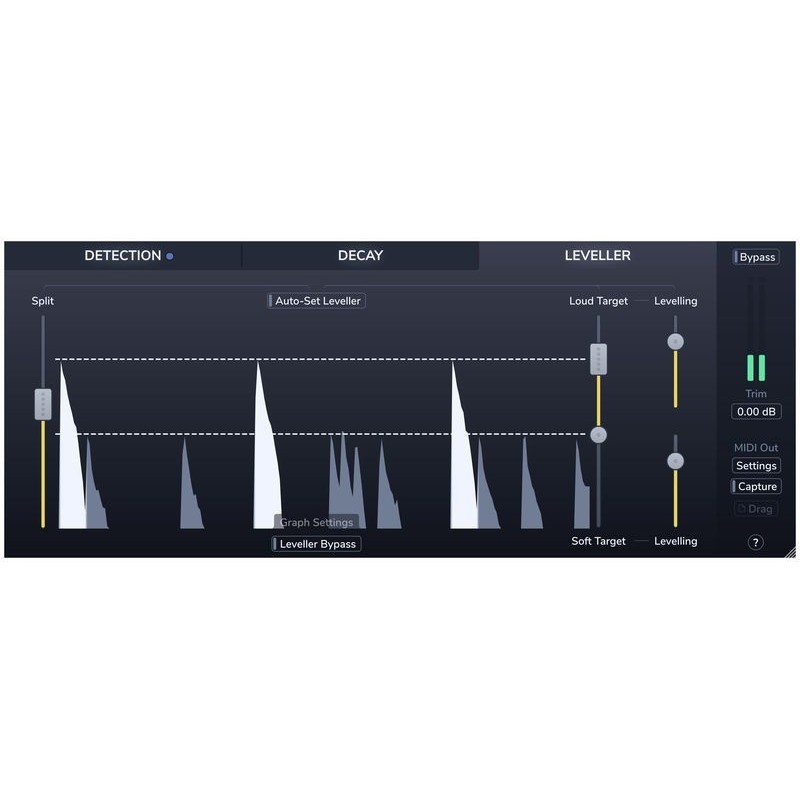Click the Loud Target slider handle

click(x=599, y=357)
